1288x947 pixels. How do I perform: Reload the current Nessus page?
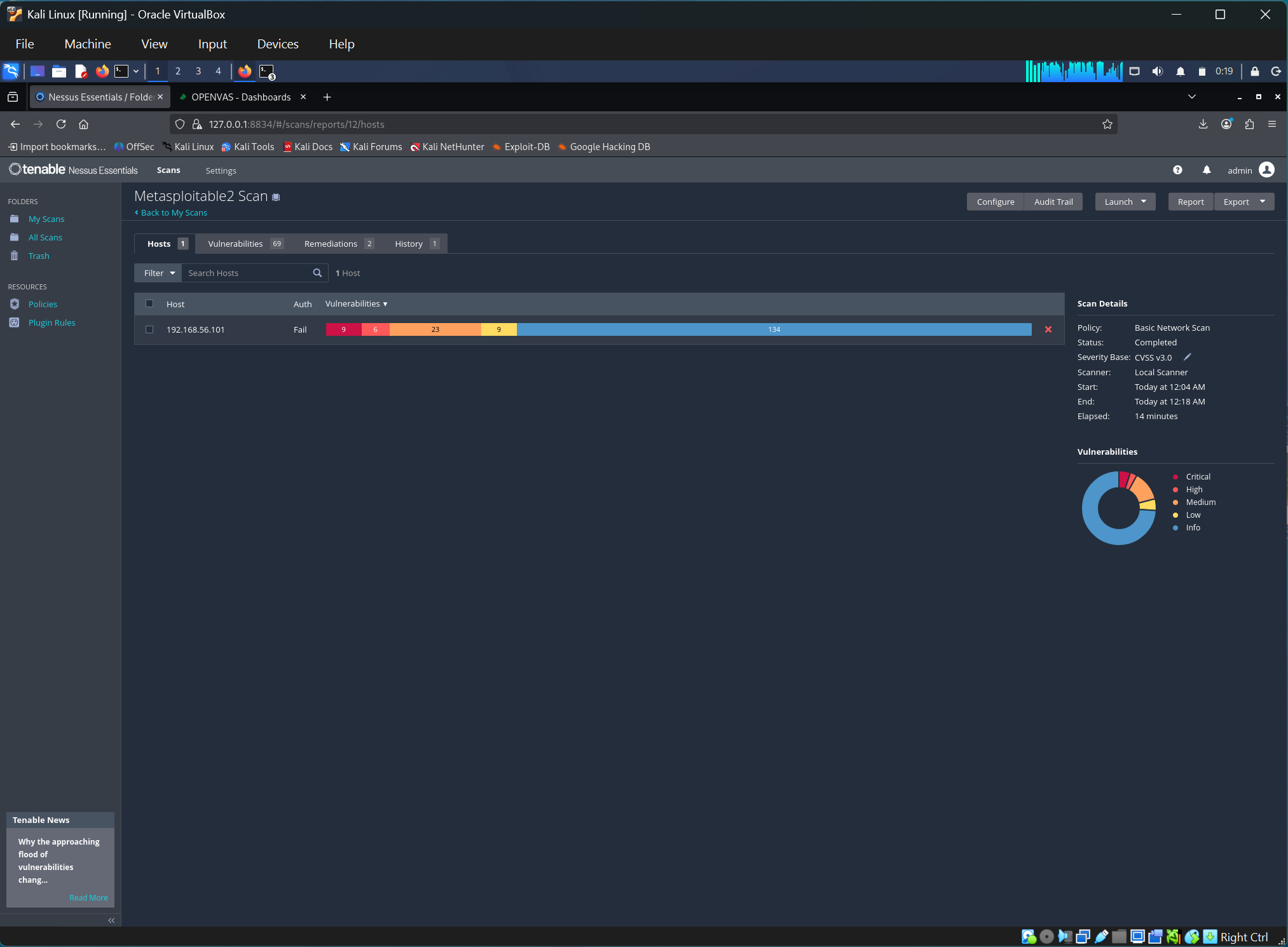coord(61,124)
